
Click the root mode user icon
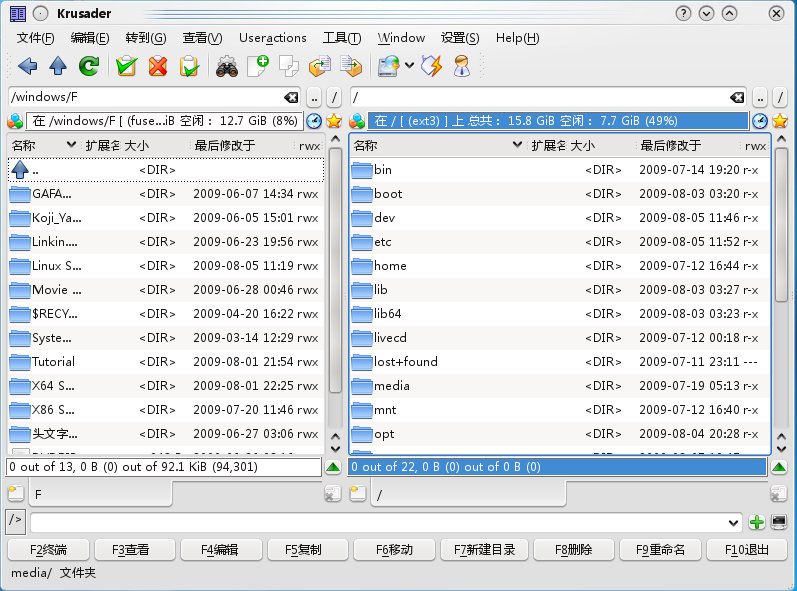coord(462,66)
